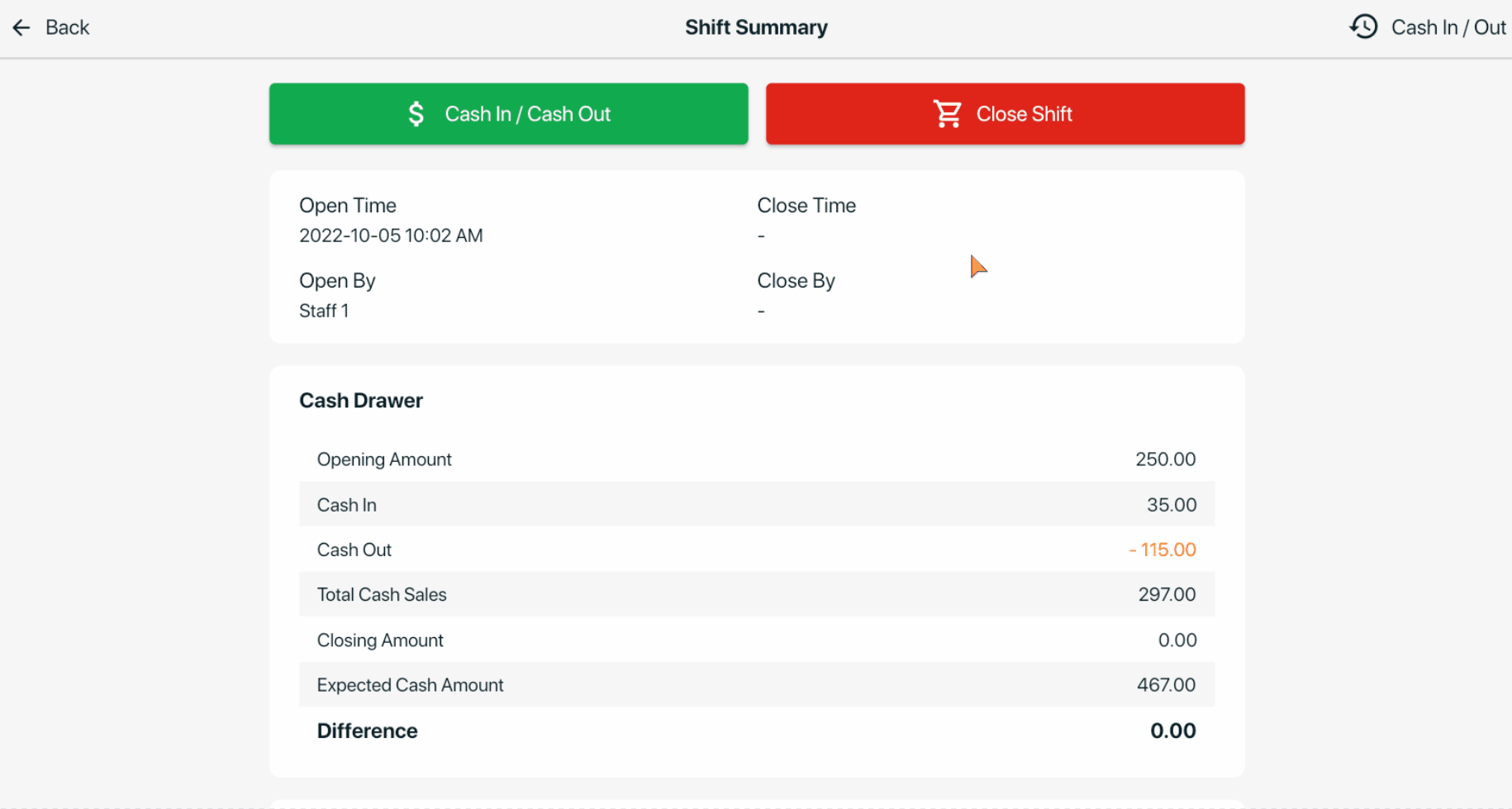Image resolution: width=1512 pixels, height=809 pixels.
Task: Click the bold Difference label
Action: (x=367, y=731)
